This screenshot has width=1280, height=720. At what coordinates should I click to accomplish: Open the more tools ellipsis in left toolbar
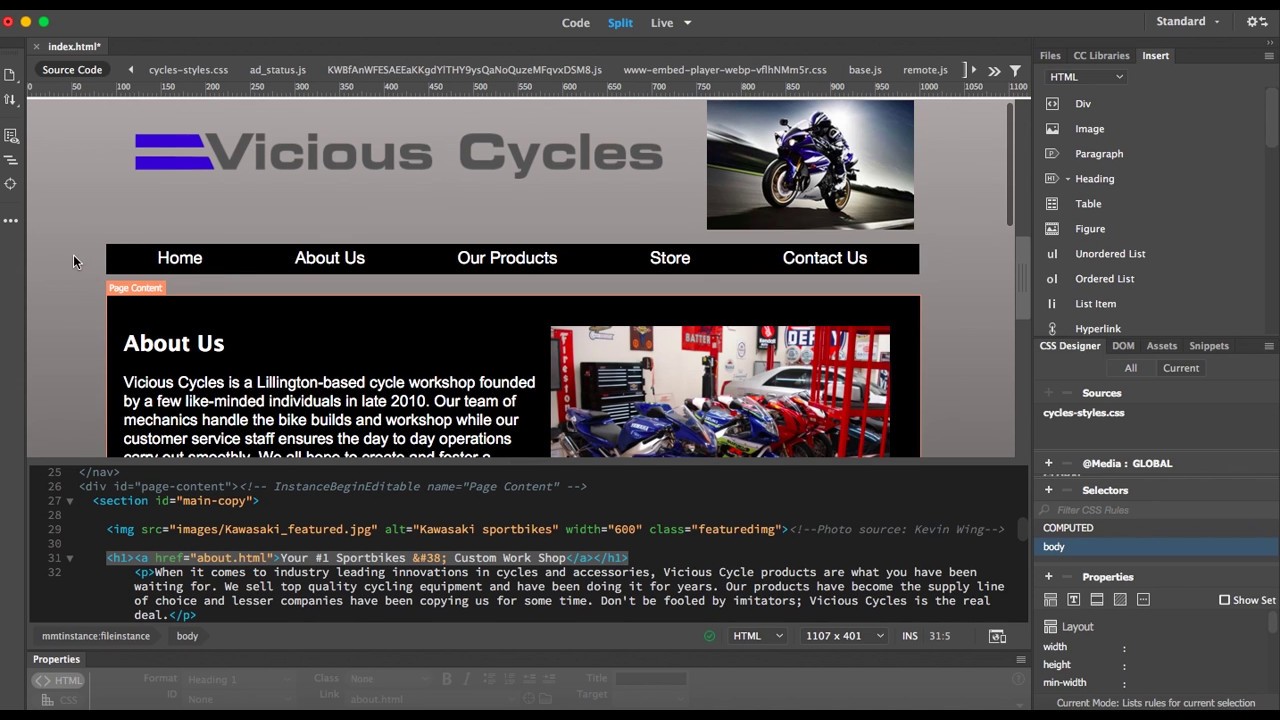coord(11,220)
